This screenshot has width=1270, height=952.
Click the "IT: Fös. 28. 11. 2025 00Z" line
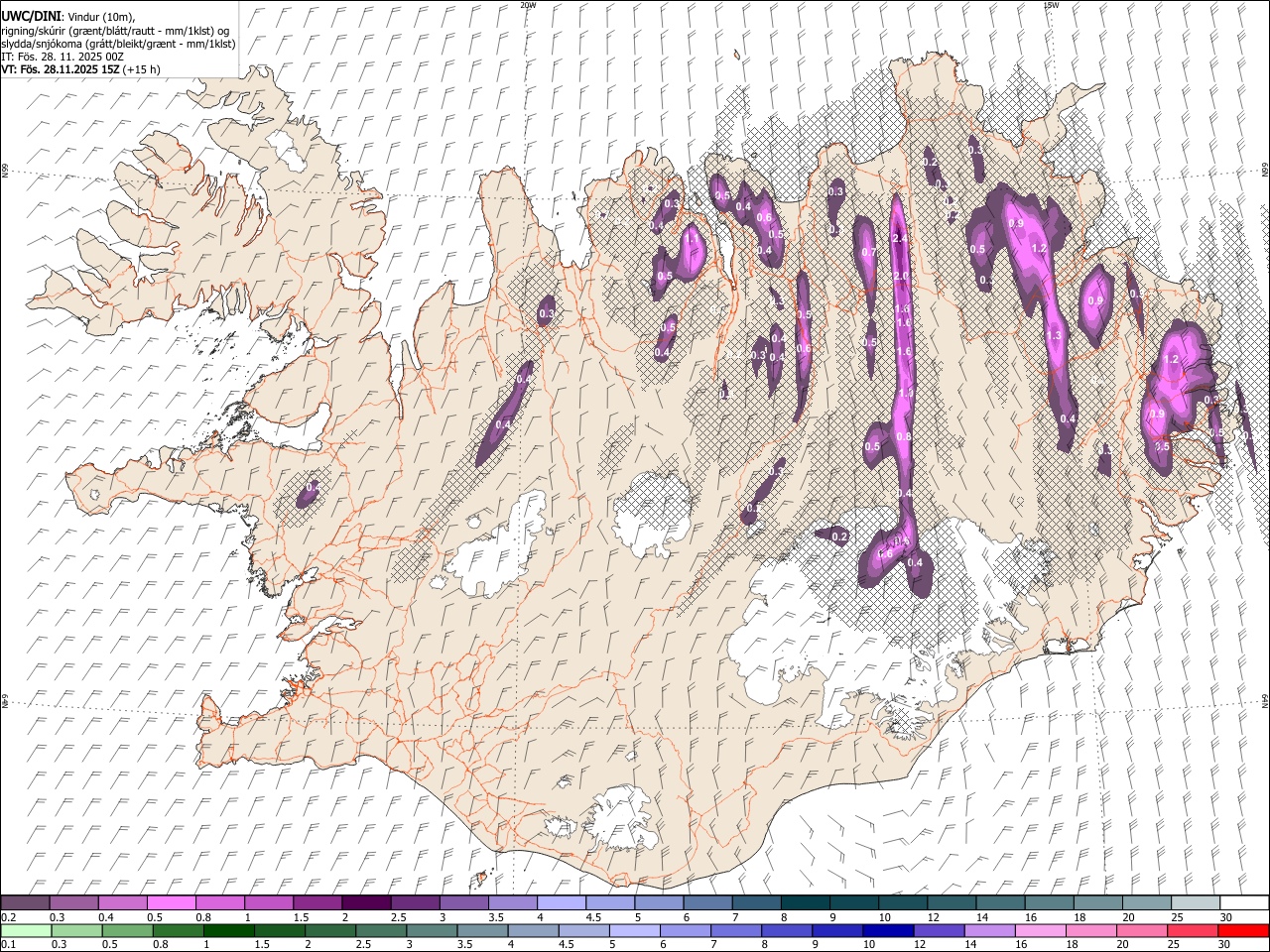tap(63, 57)
